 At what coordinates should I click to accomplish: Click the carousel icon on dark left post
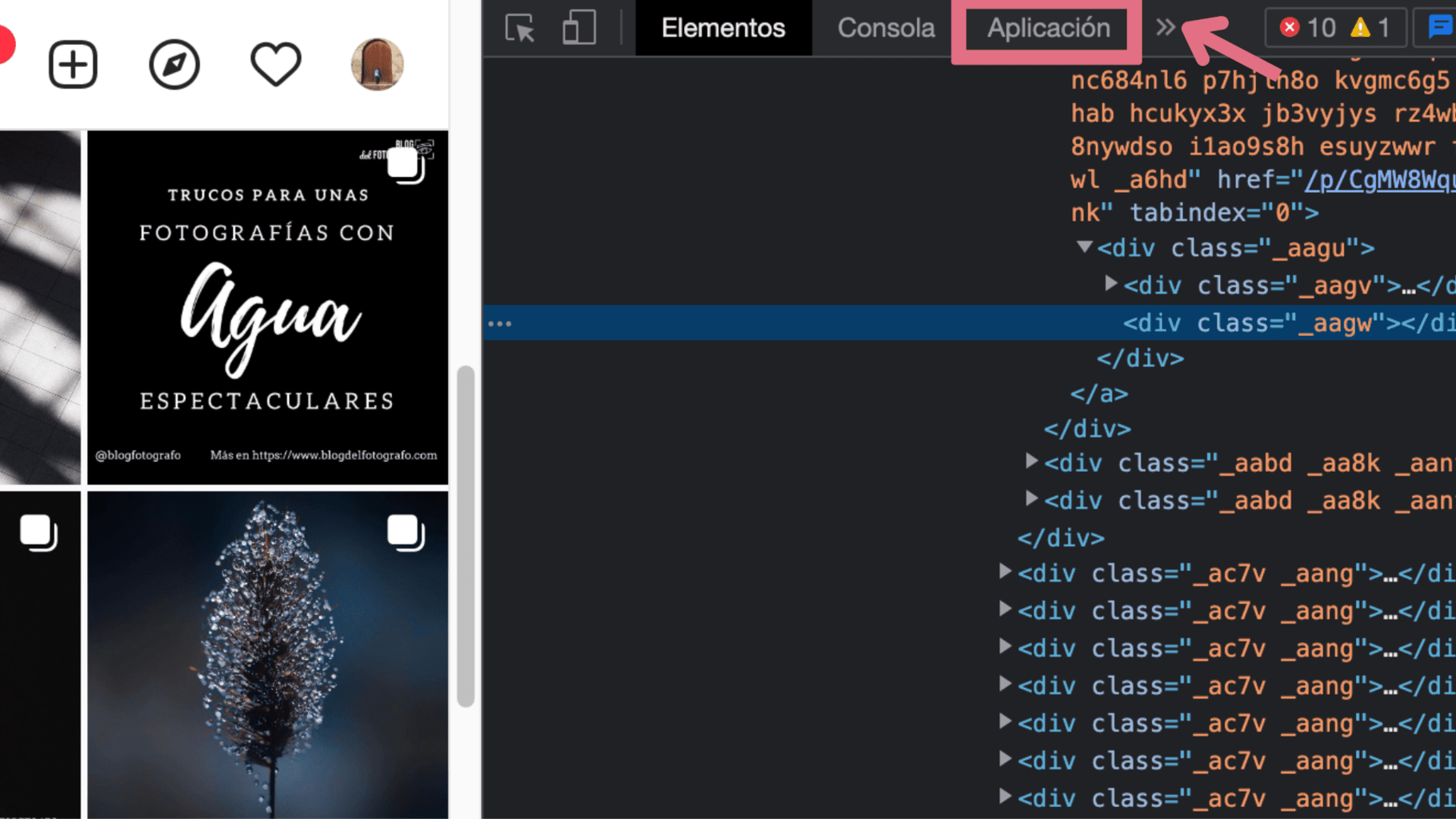pos(38,533)
